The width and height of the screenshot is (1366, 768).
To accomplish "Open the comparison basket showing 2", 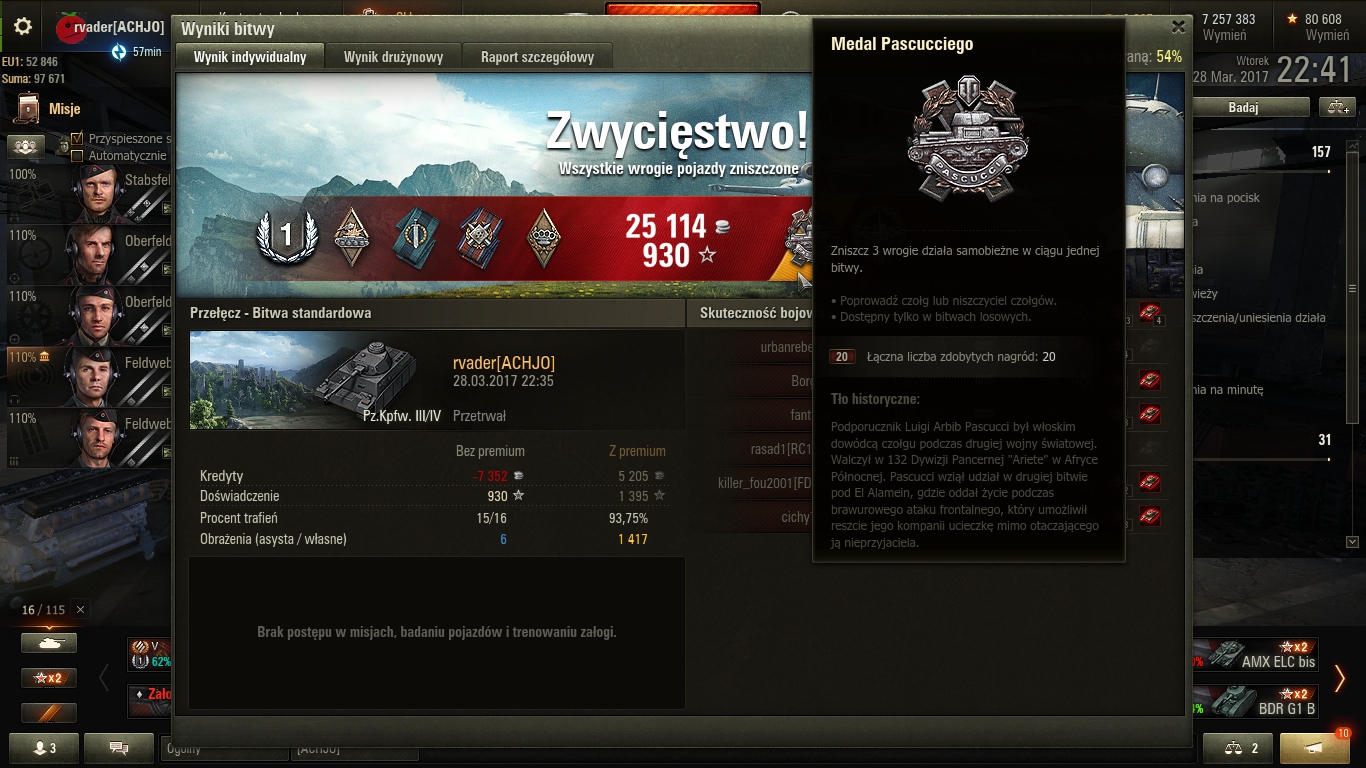I will 1237,747.
